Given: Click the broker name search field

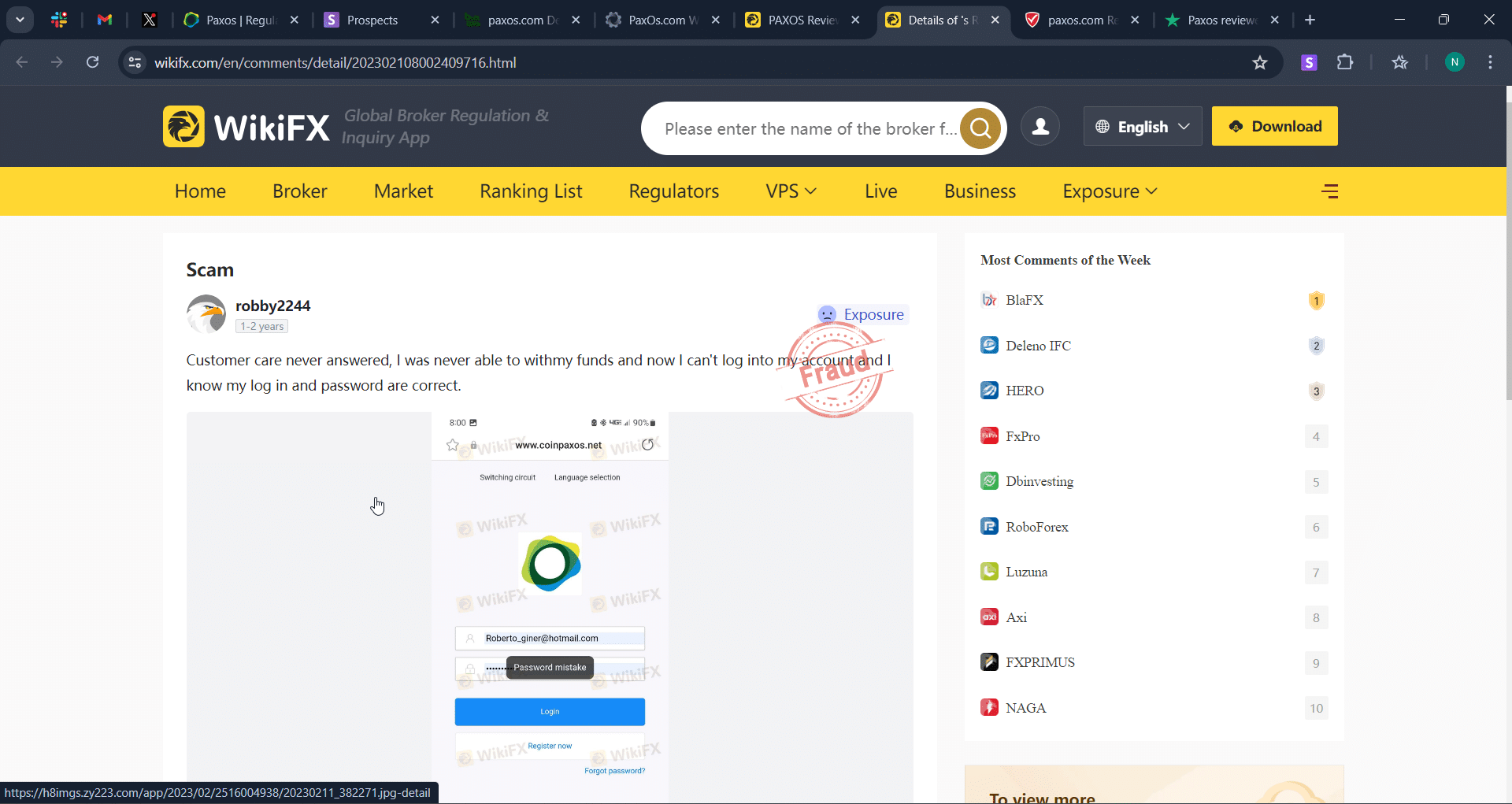Looking at the screenshot, I should click(x=811, y=128).
